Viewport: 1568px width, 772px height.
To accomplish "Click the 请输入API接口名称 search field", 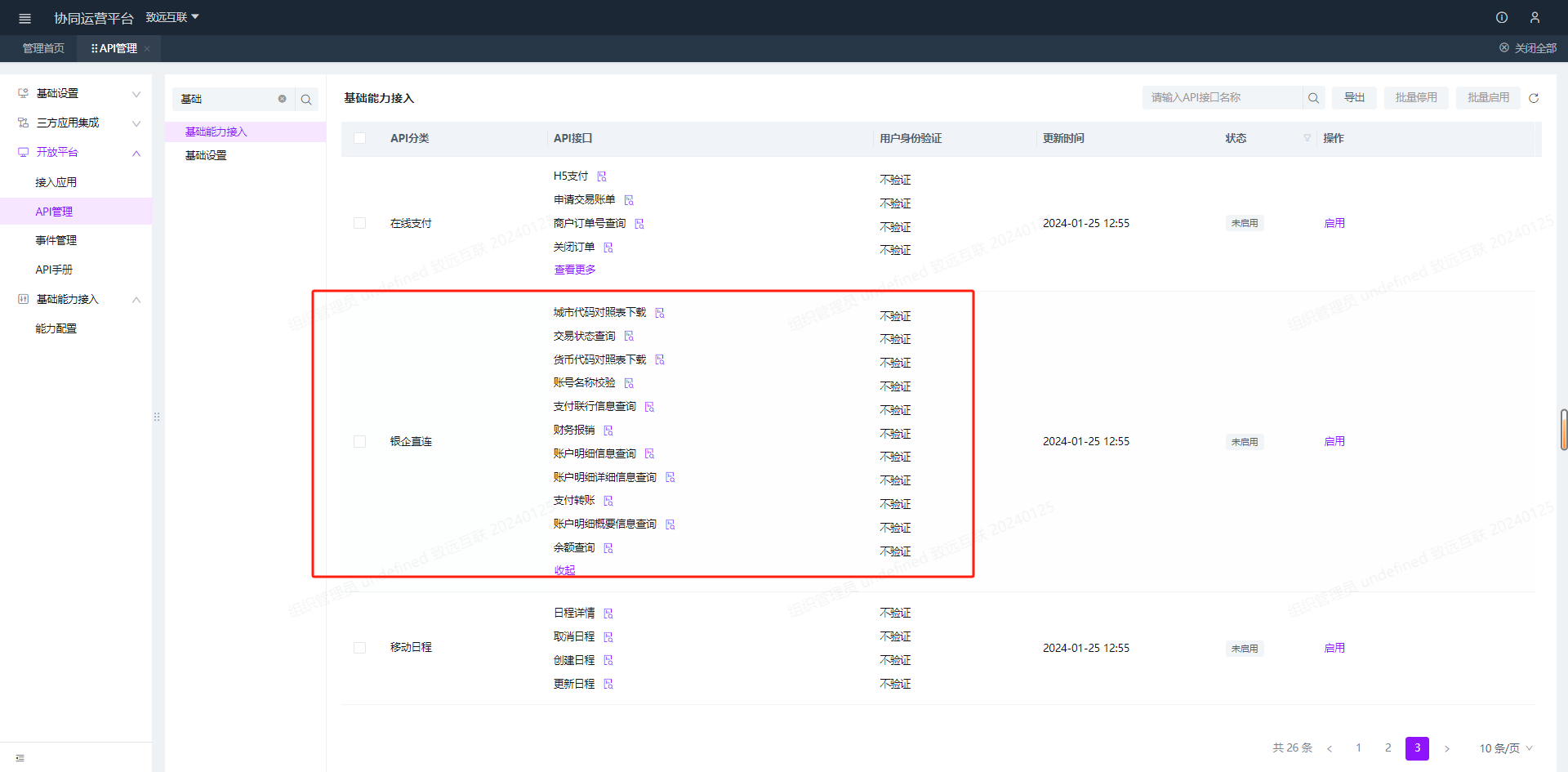I will (1220, 97).
